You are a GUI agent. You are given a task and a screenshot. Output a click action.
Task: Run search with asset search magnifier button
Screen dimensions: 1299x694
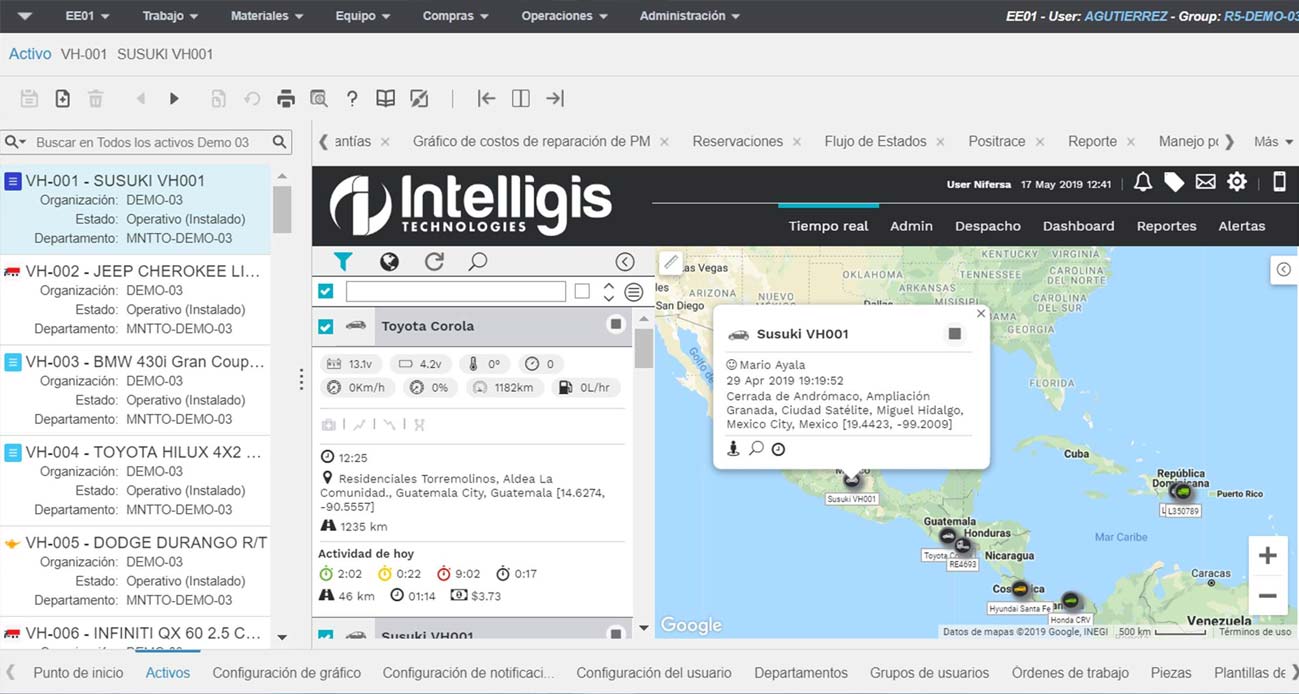pyautogui.click(x=280, y=142)
